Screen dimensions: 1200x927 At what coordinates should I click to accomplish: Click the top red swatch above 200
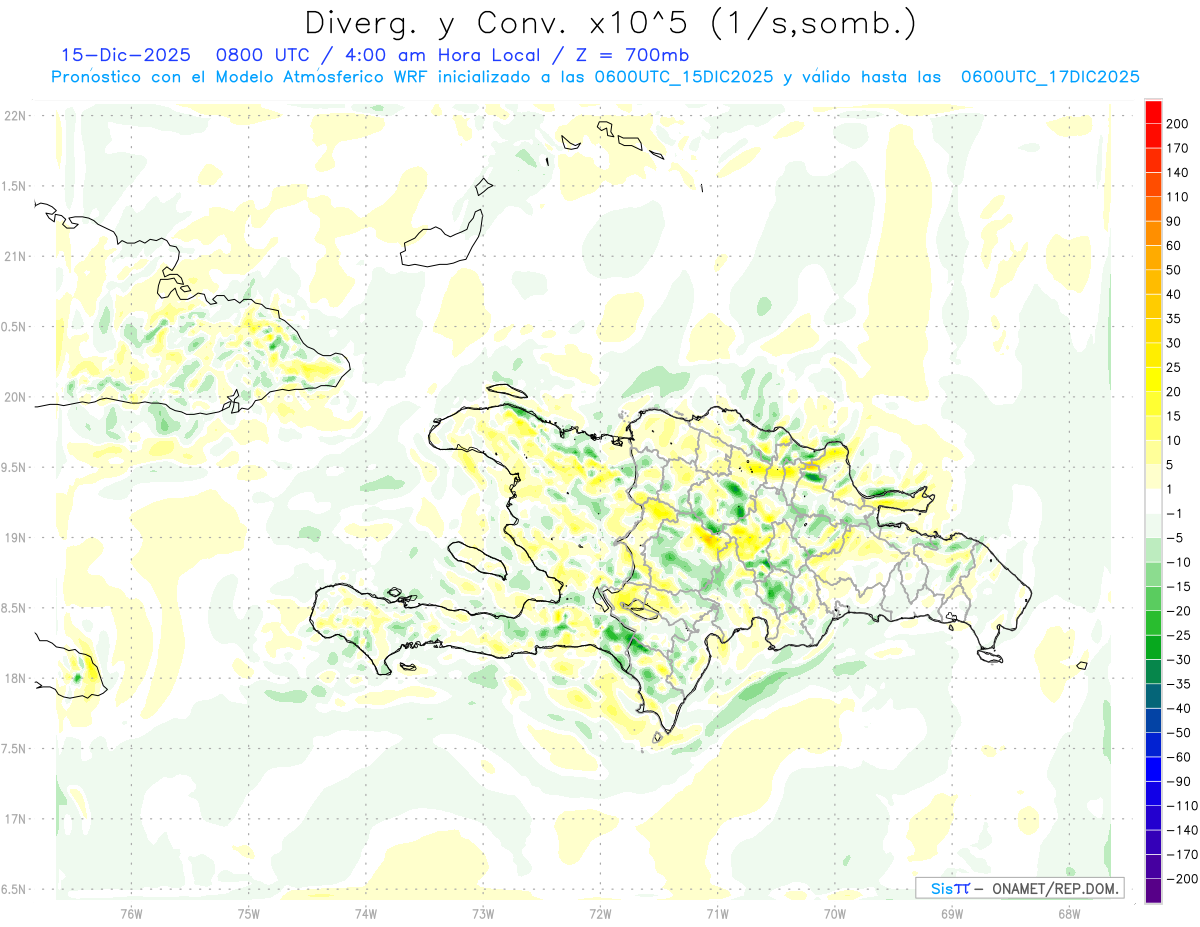(1153, 111)
